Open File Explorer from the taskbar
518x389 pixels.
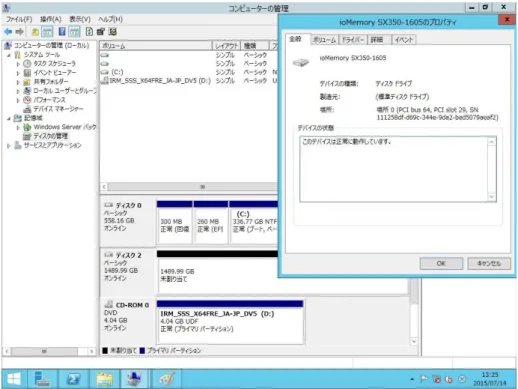[x=104, y=379]
